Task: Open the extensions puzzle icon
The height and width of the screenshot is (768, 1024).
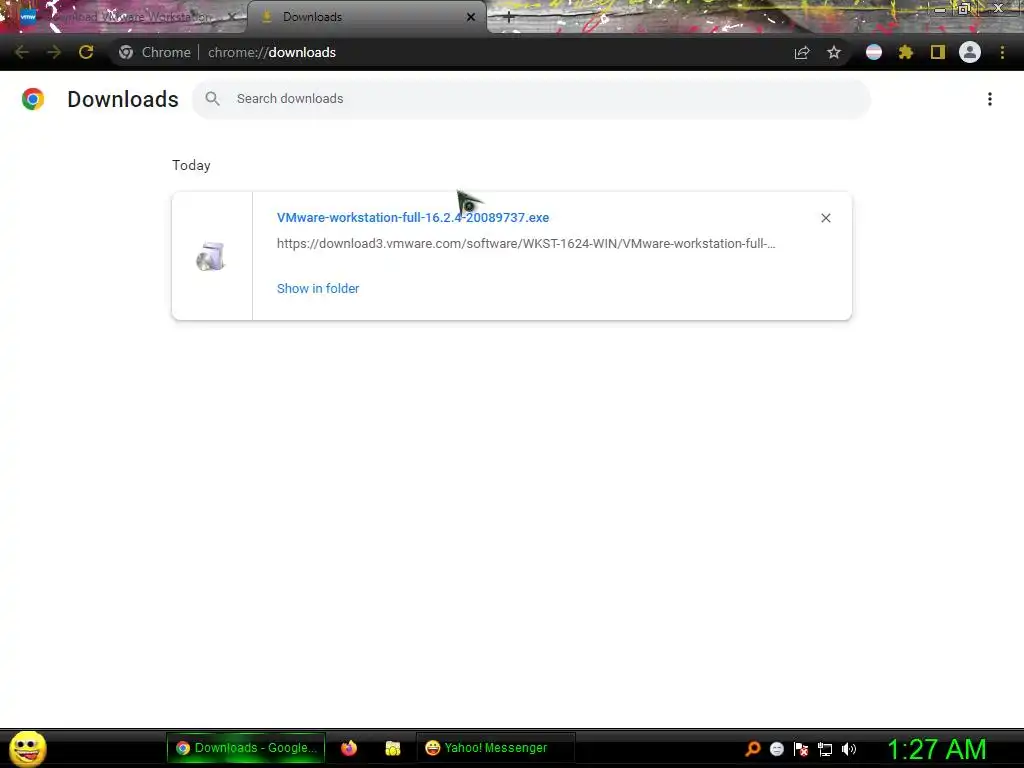Action: (906, 52)
